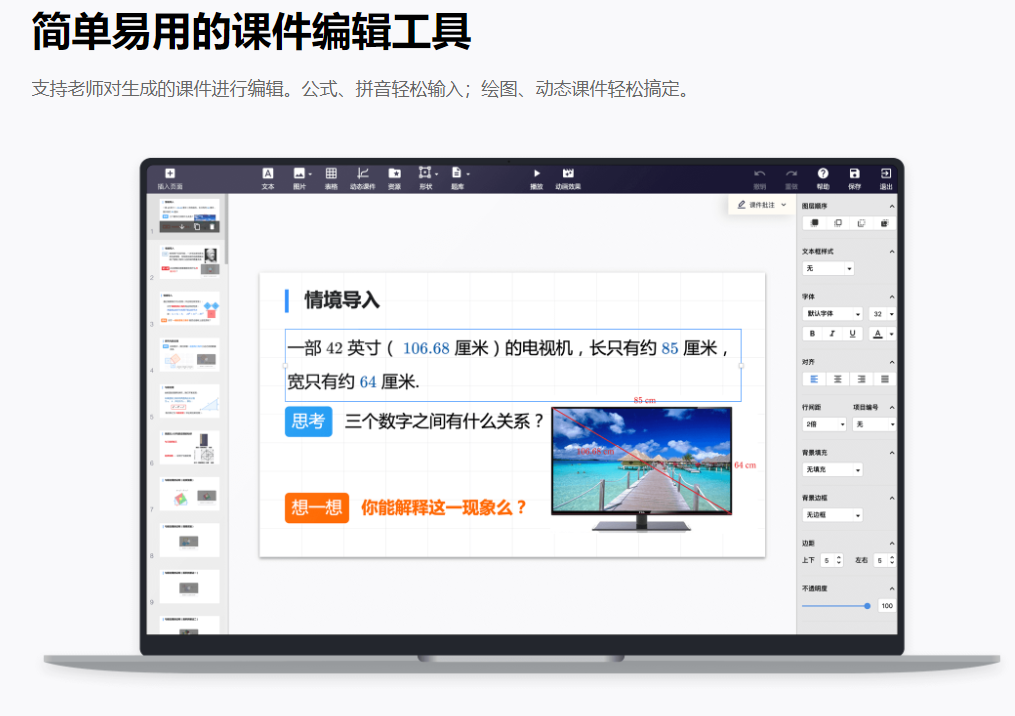Click text '你能解释这一现象么？'

[x=444, y=508]
